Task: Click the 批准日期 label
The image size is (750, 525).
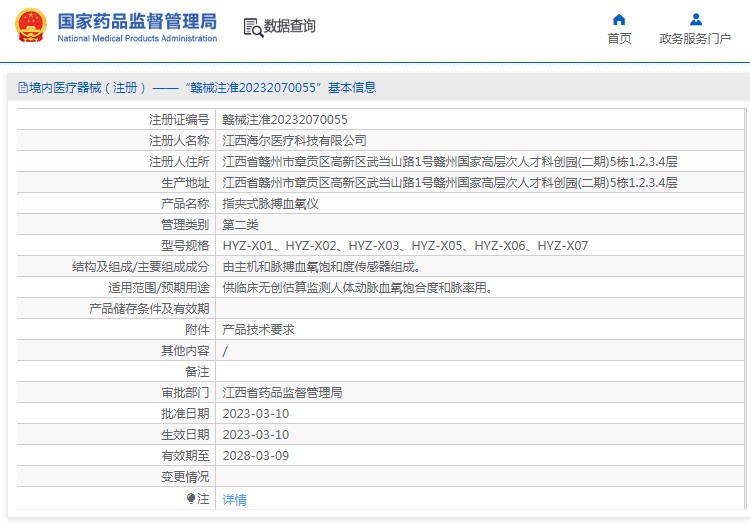Action: coord(185,414)
